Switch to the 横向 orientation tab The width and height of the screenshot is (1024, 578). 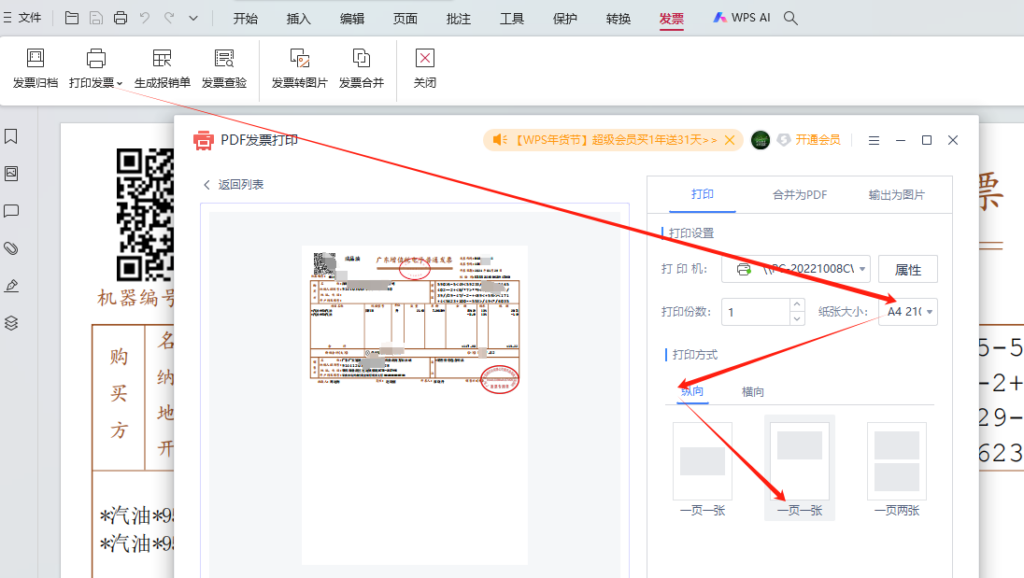[x=752, y=392]
